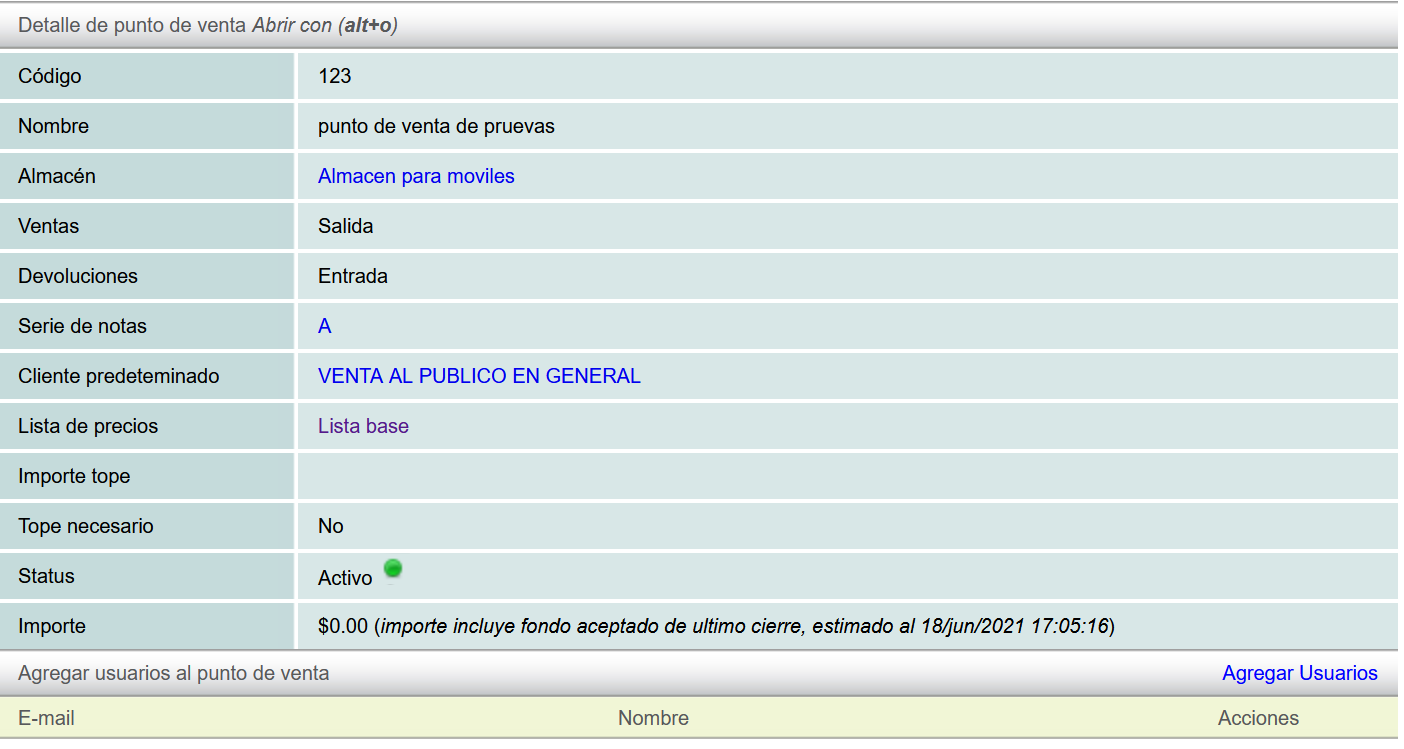The image size is (1404, 749).
Task: Click the Acciones column header
Action: tap(1258, 718)
